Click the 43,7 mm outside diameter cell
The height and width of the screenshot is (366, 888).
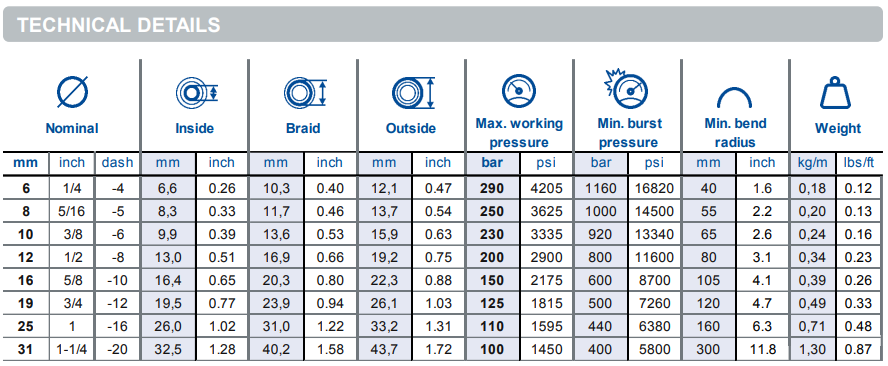click(384, 350)
